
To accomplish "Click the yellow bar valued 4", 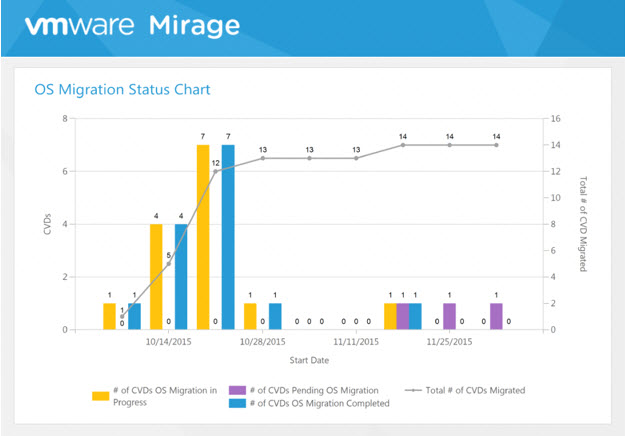I will coord(156,277).
